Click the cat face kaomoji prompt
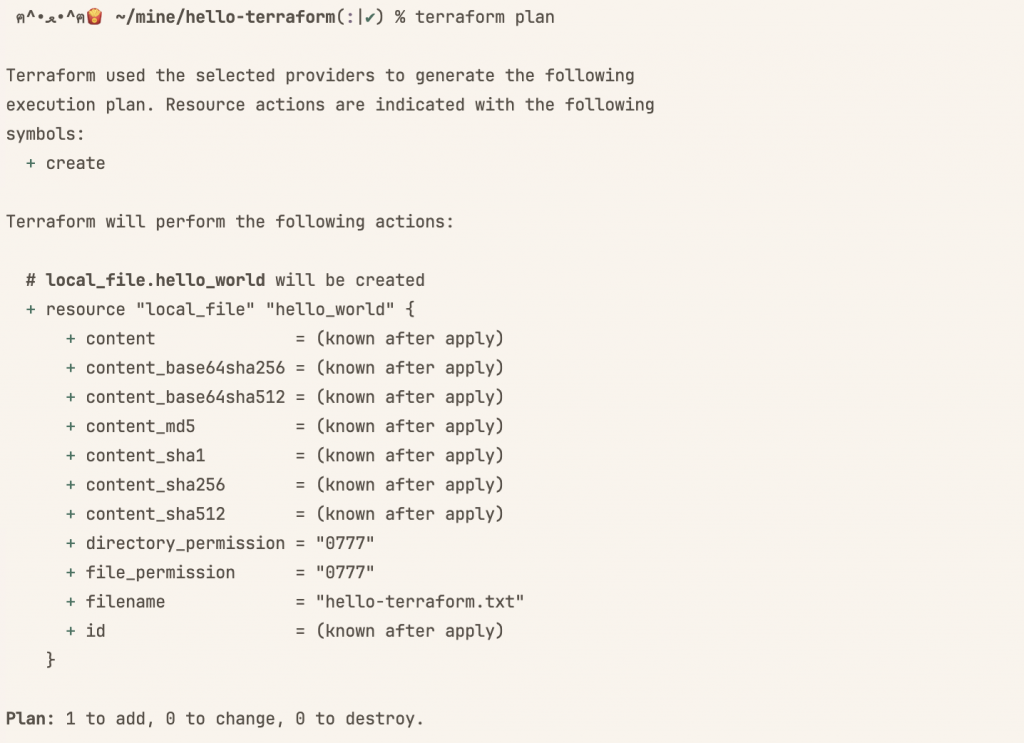The image size is (1024, 743). (50, 17)
